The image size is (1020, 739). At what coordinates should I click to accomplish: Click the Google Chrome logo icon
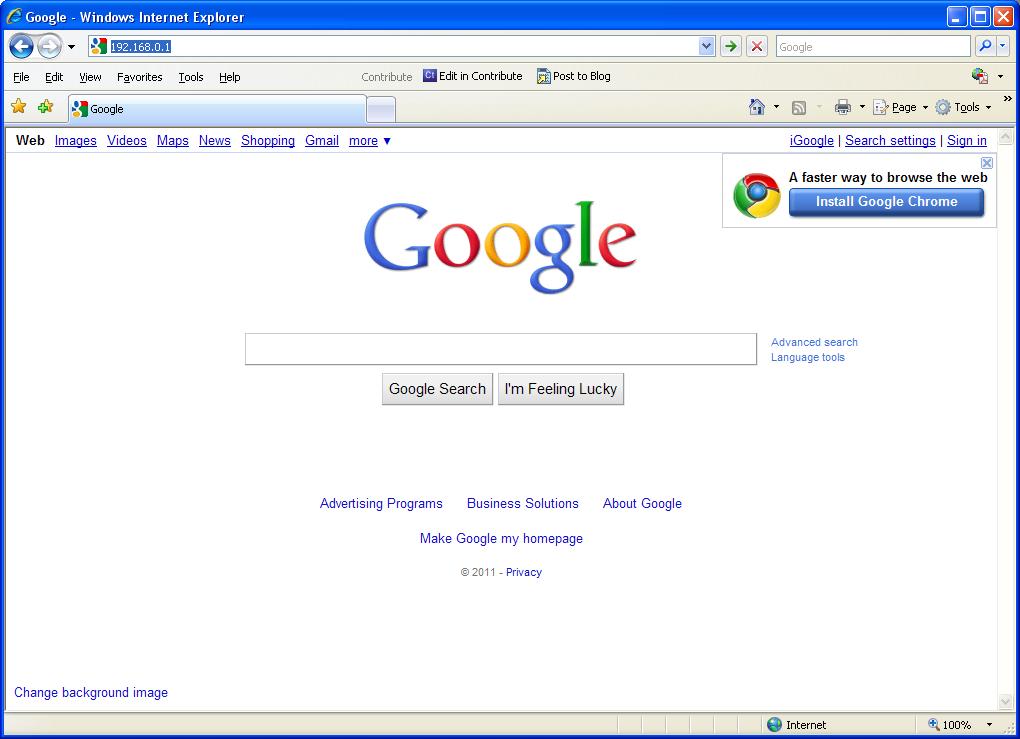click(x=757, y=195)
